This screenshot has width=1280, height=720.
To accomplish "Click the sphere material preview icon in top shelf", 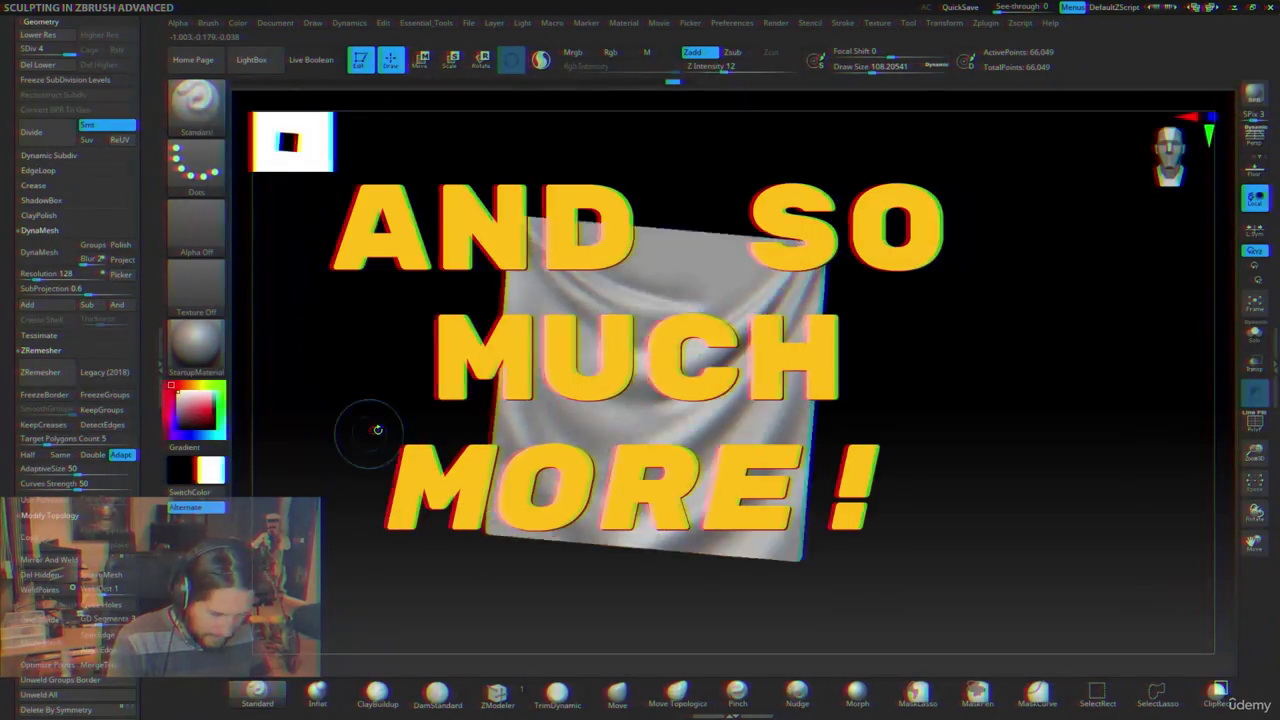I will 541,60.
